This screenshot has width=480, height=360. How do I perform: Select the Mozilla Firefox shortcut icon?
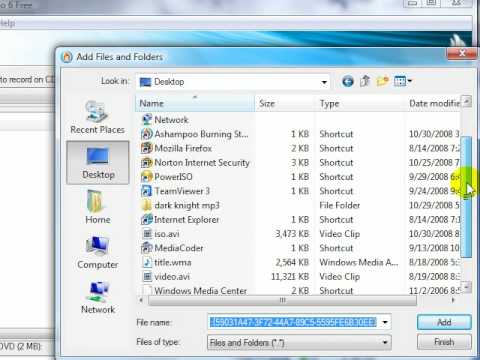click(146, 148)
